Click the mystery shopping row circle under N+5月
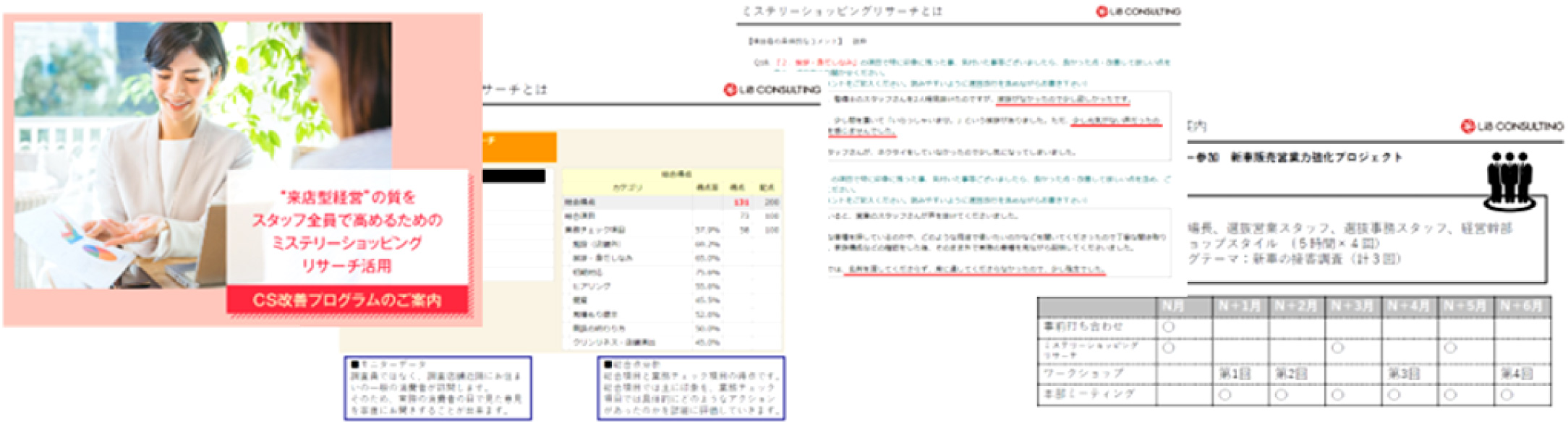The height and width of the screenshot is (425, 1568). point(1450,348)
